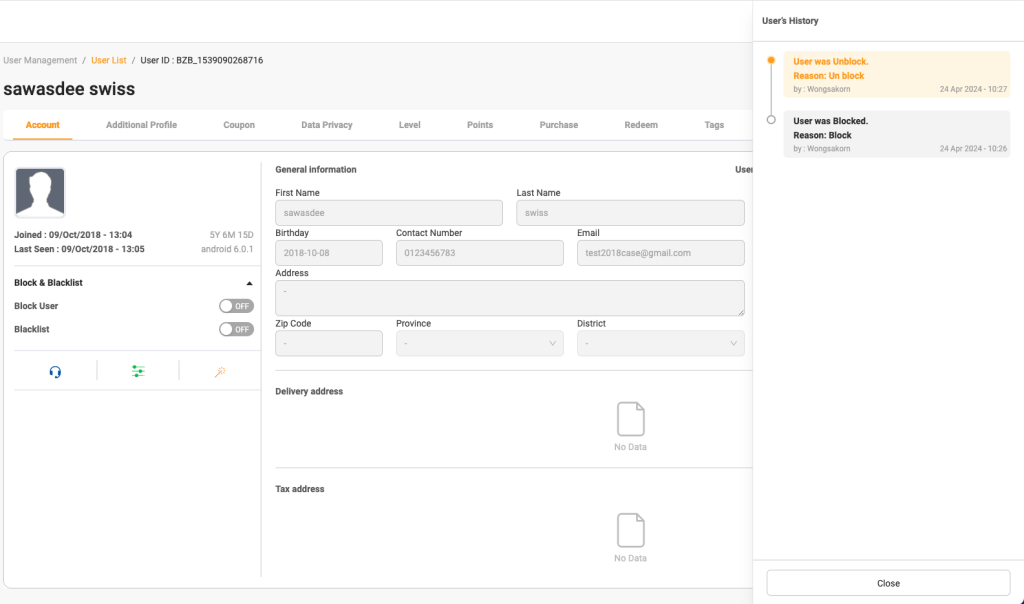
Task: Click the orange Unblock history timeline marker
Action: tap(770, 61)
